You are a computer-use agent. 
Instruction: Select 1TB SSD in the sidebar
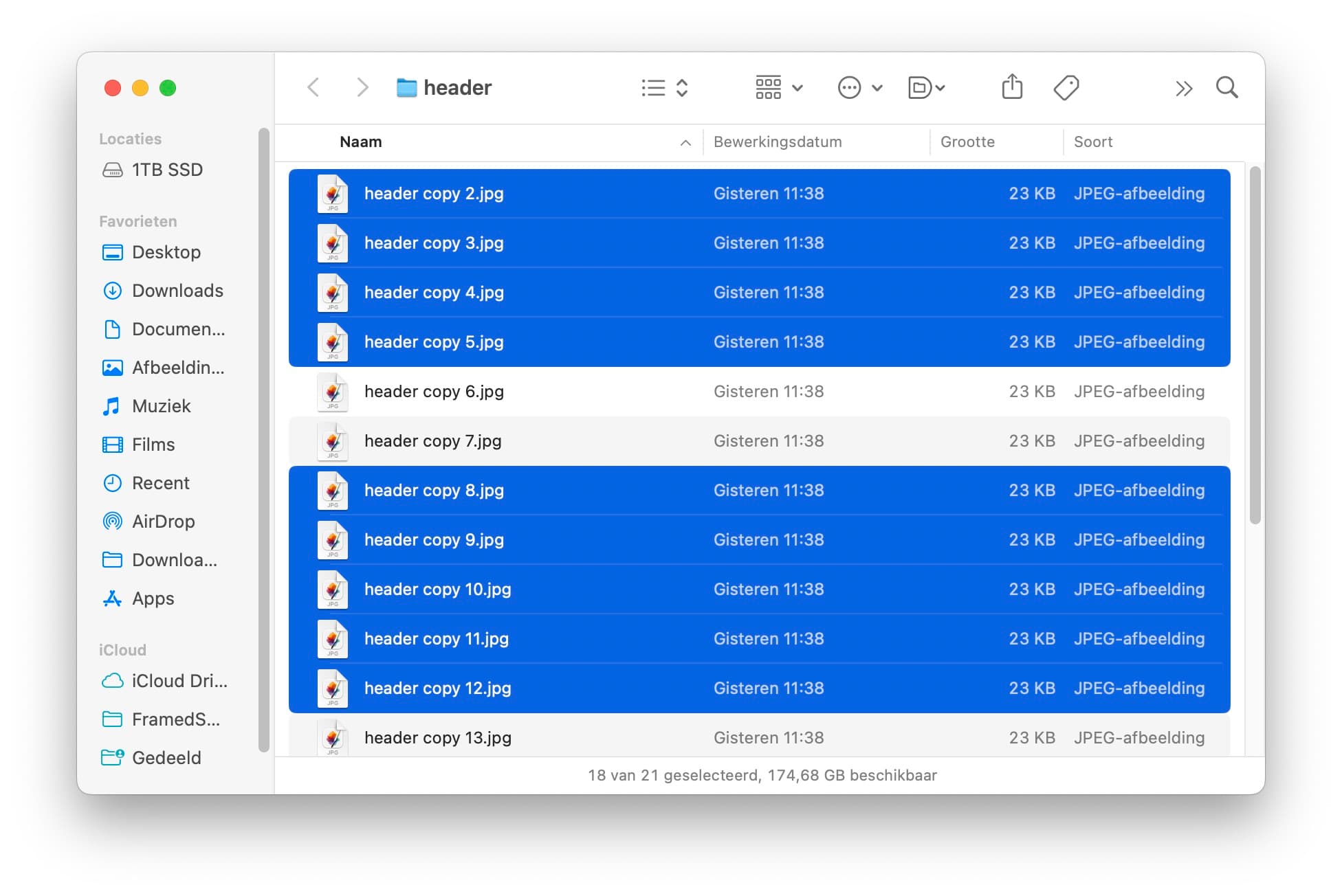pyautogui.click(x=167, y=170)
